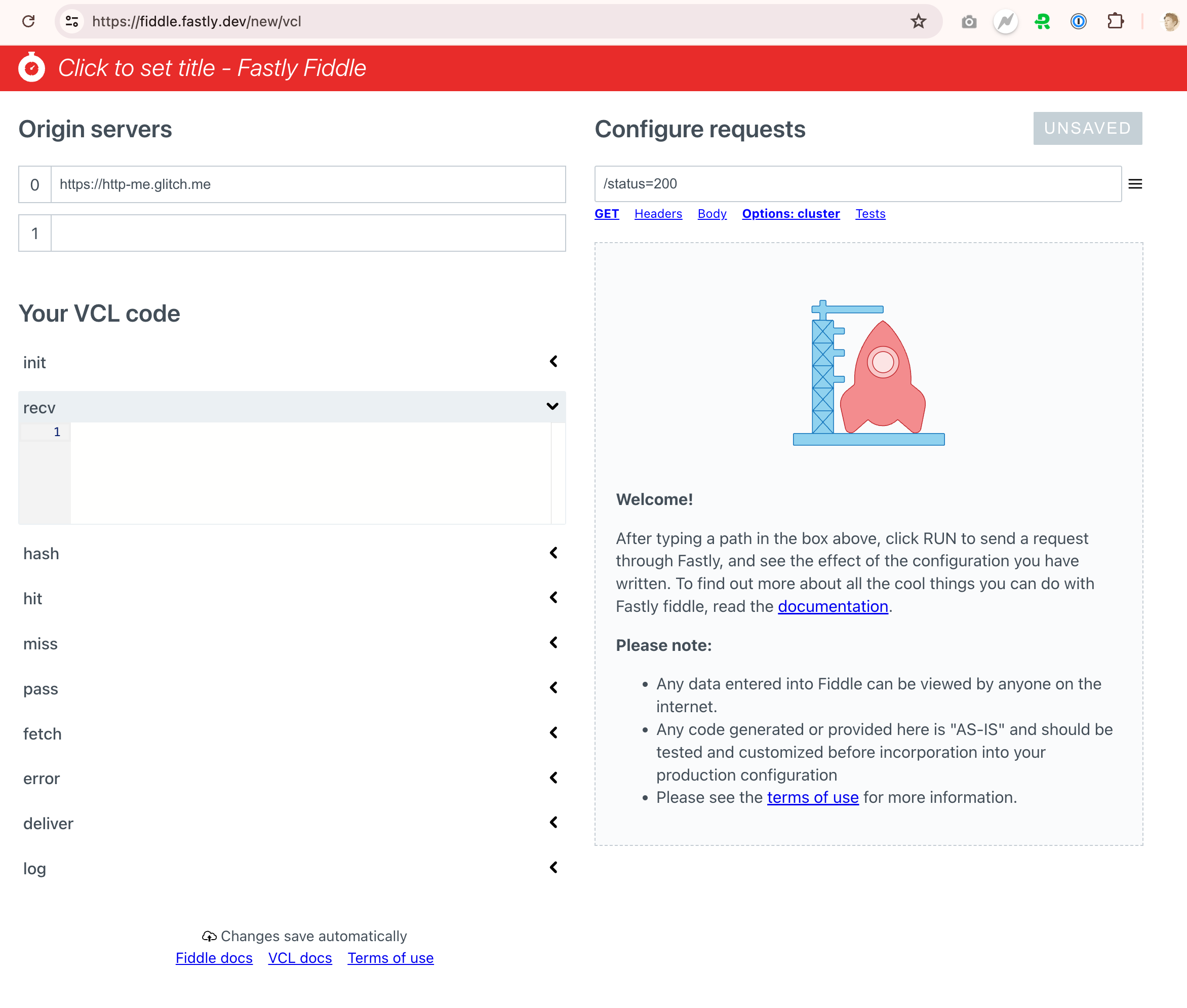Click the request path input field
The image size is (1187, 1008).
[x=800, y=183]
